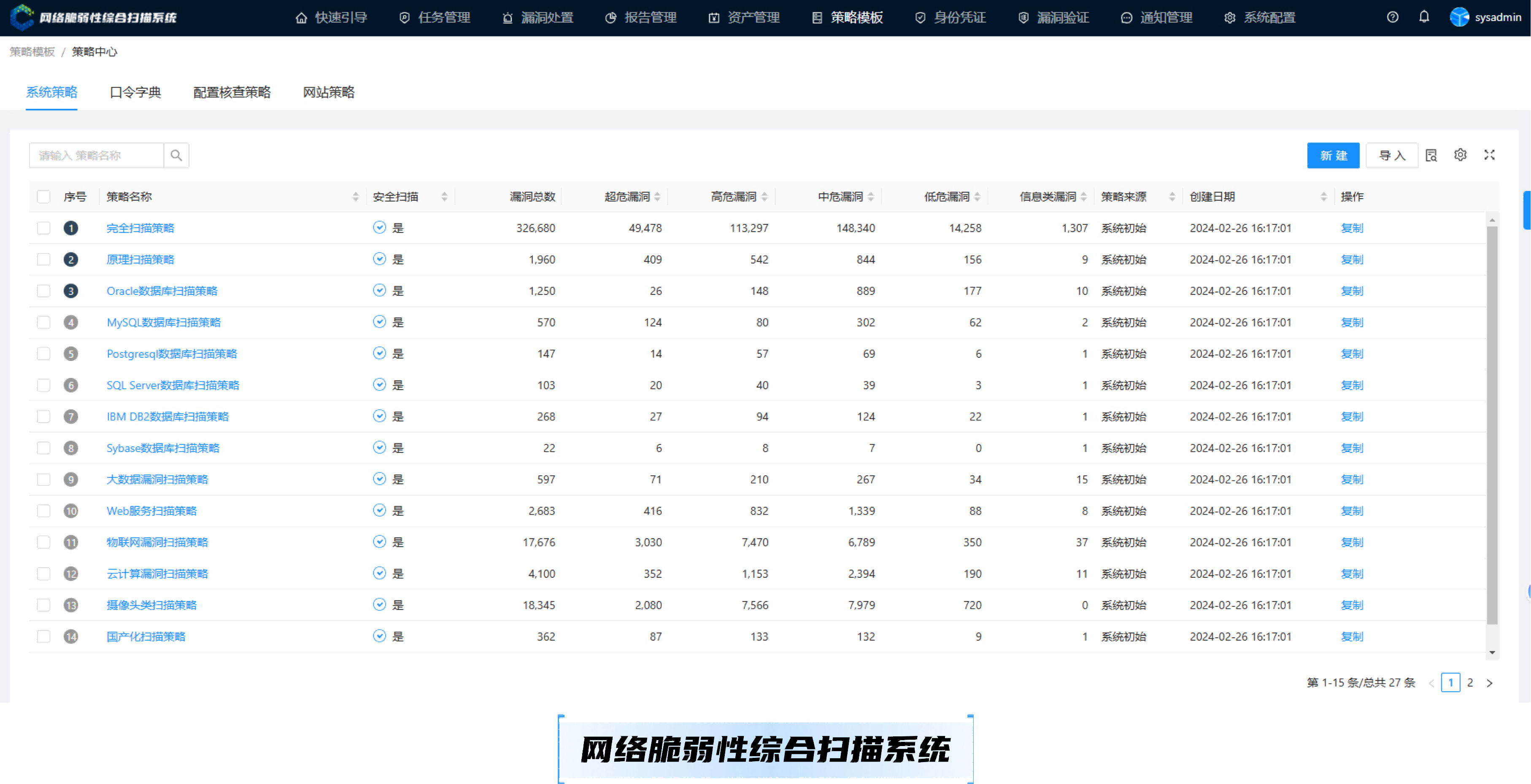The image size is (1531, 784).
Task: Sort by 创建日期 column arrows
Action: (1323, 197)
